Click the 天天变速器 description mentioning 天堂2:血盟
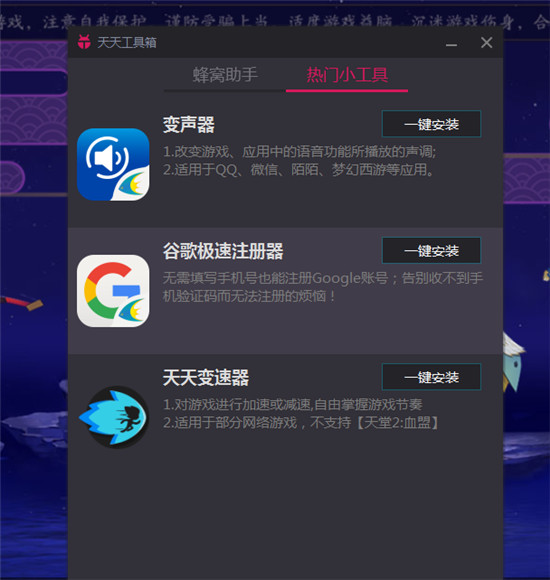550x580 pixels. pyautogui.click(x=301, y=422)
